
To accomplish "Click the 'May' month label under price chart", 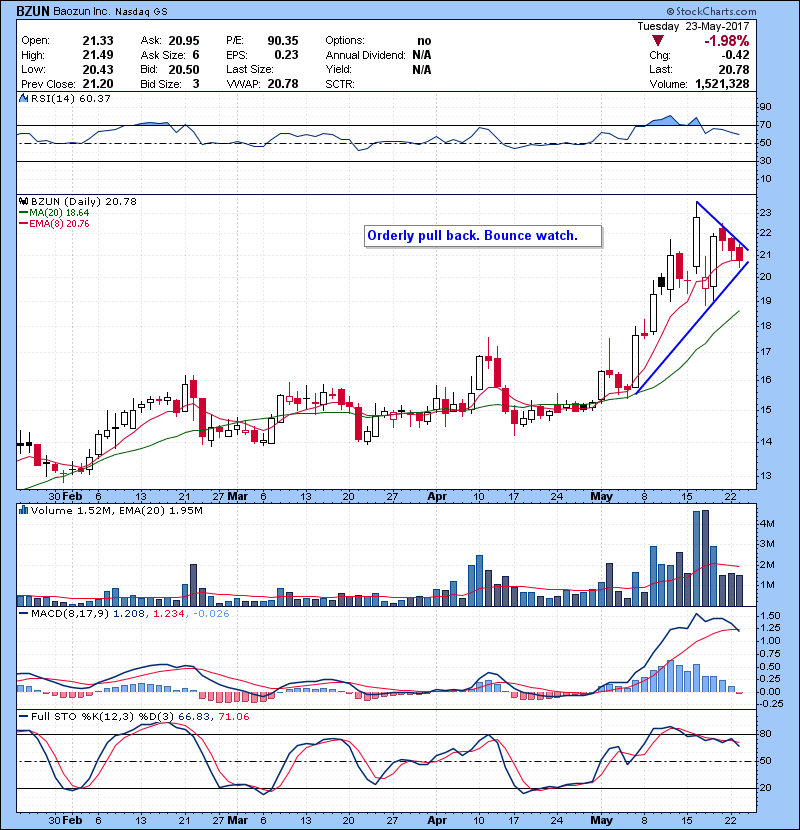I will [x=601, y=497].
